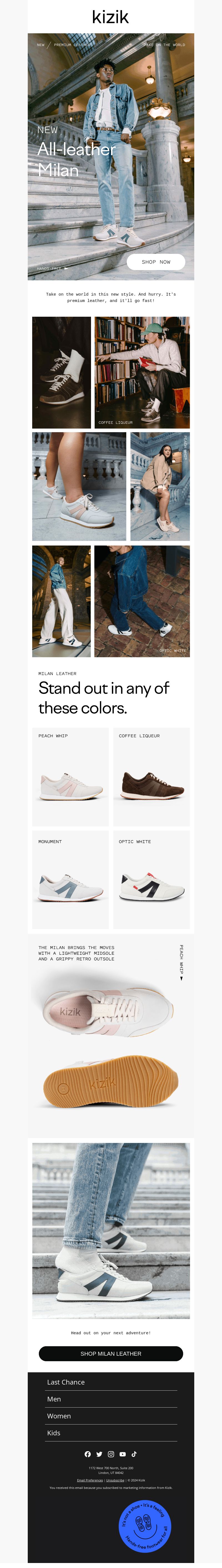This screenshot has height=1568, width=222.
Task: Select the Monument shoe product
Action: [x=70, y=880]
